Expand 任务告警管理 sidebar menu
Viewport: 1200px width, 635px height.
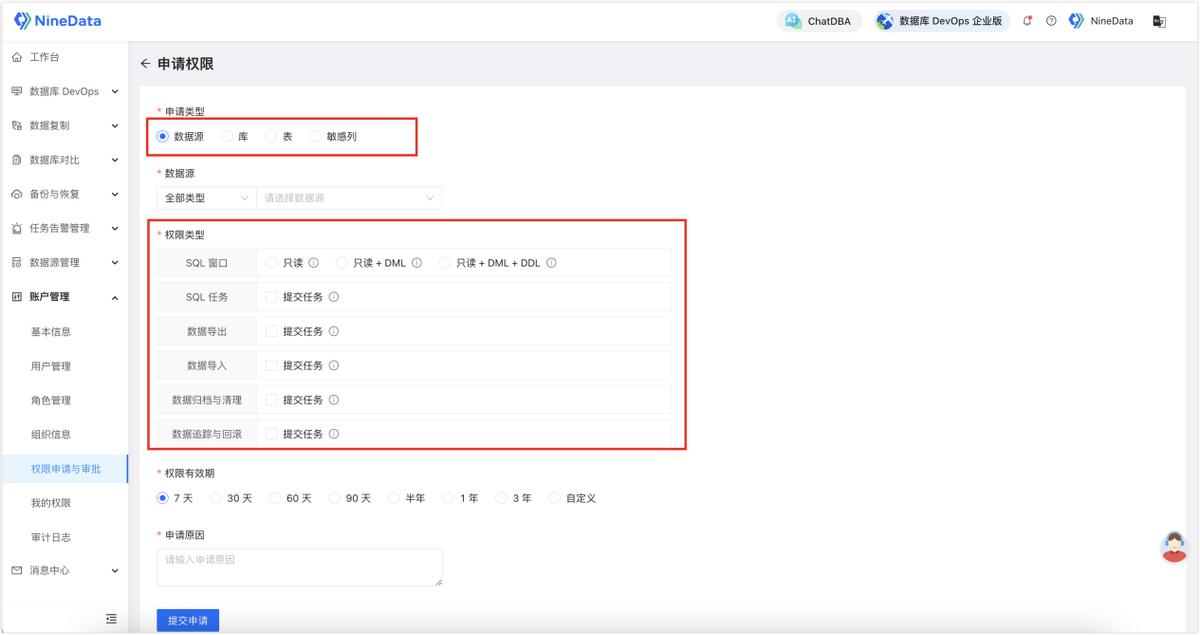point(115,228)
